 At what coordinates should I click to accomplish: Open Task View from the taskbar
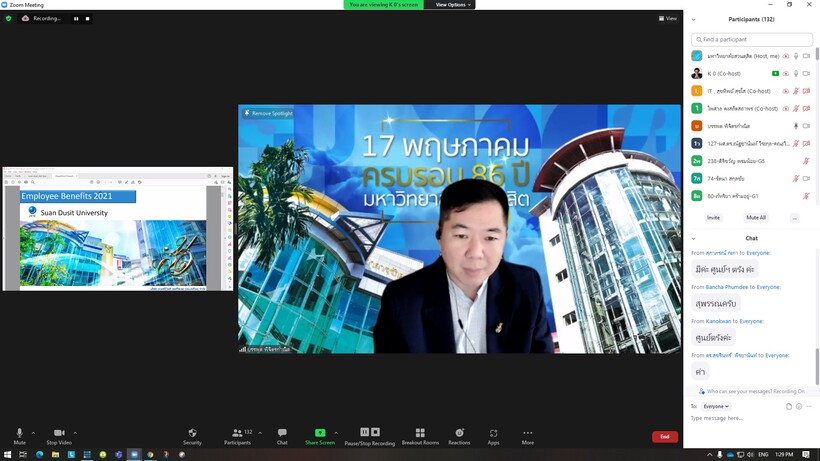(23, 455)
